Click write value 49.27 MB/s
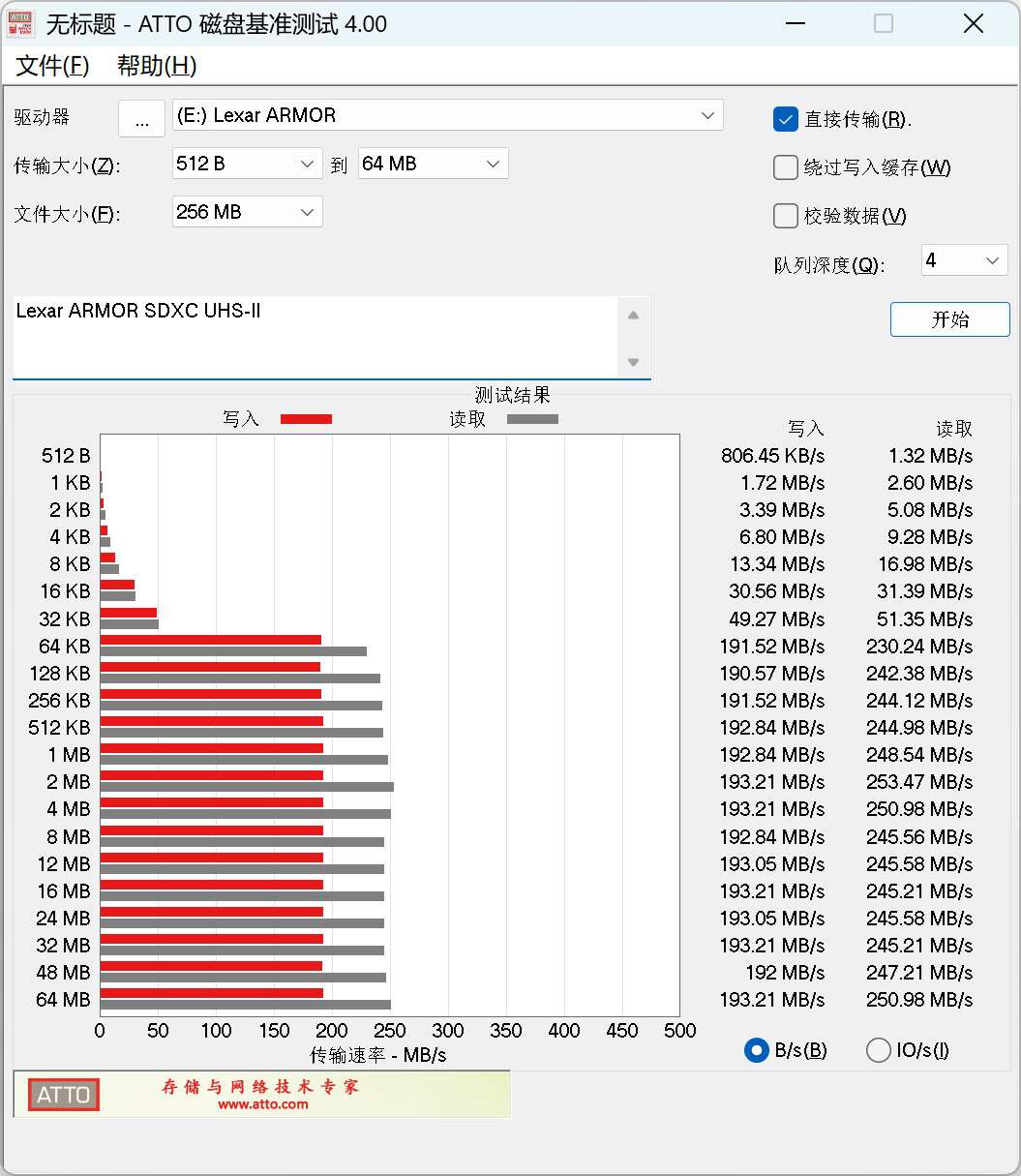This screenshot has height=1176, width=1021. (777, 618)
